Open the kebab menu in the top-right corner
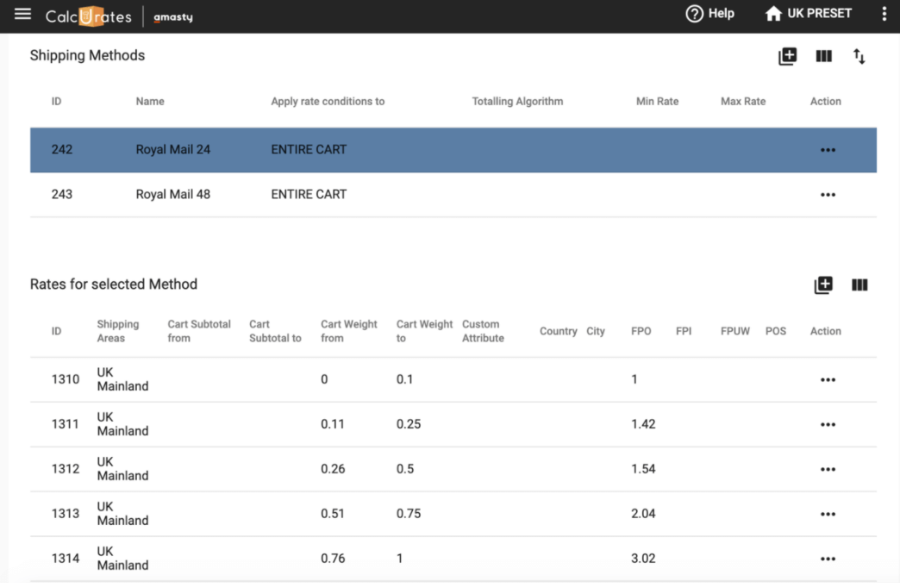 pos(884,14)
